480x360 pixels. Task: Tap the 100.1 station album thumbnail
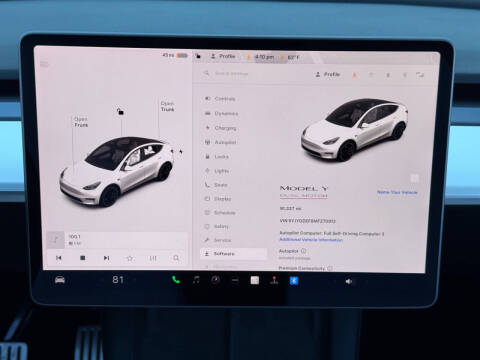[x=55, y=240]
